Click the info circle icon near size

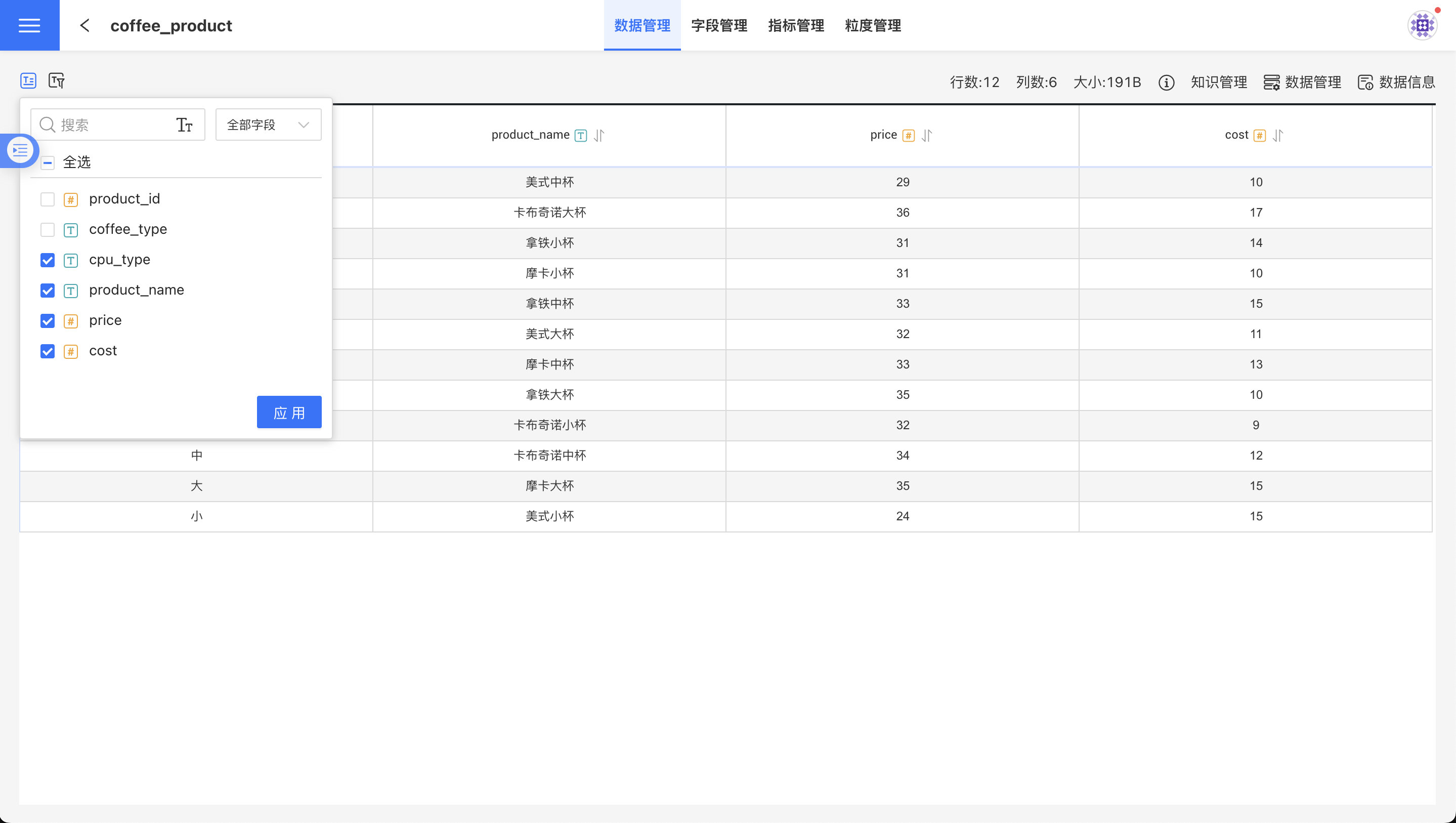[1166, 83]
